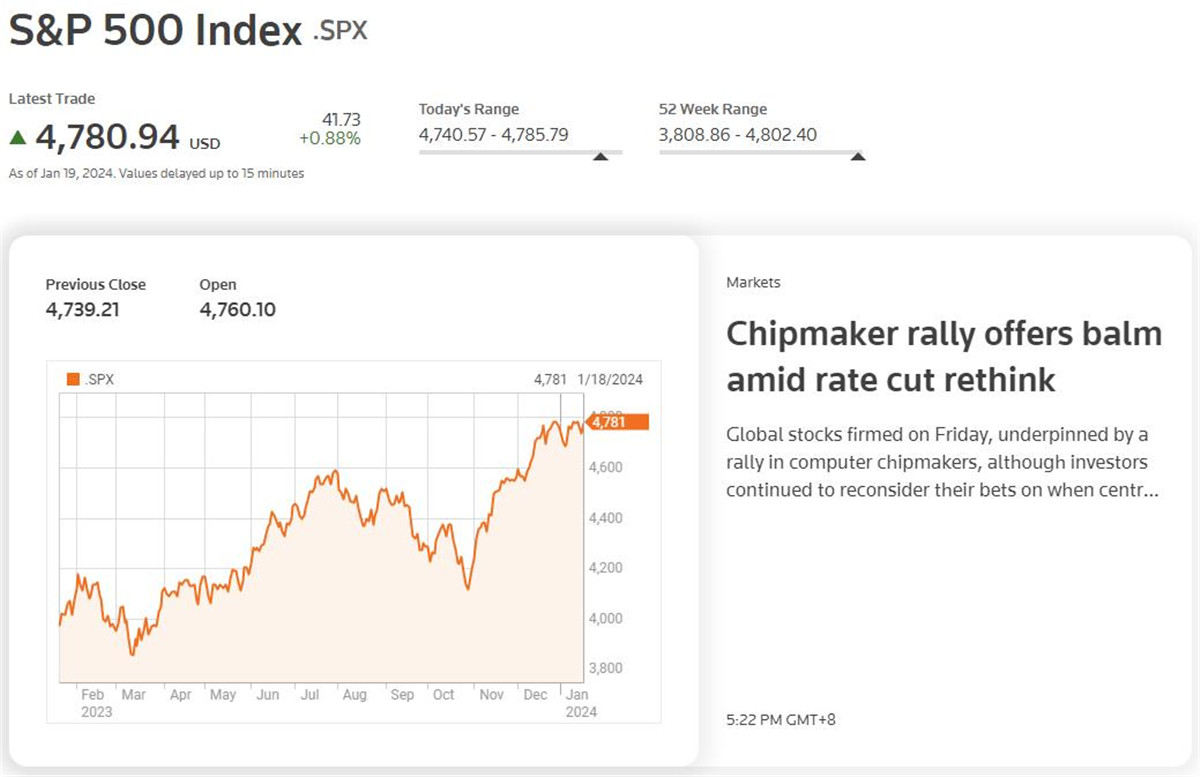Open the Chipmaker rally headline article
1200x777 pixels.
pos(943,356)
